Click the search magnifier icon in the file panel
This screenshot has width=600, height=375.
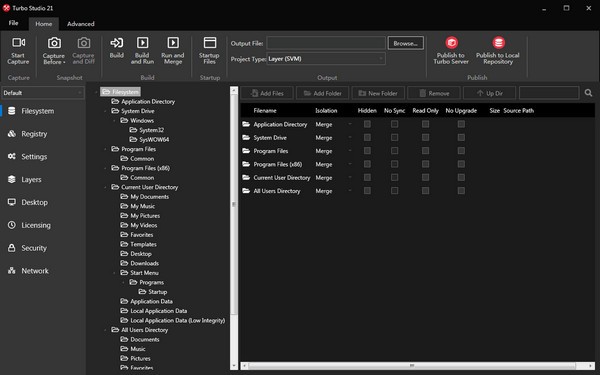589,93
